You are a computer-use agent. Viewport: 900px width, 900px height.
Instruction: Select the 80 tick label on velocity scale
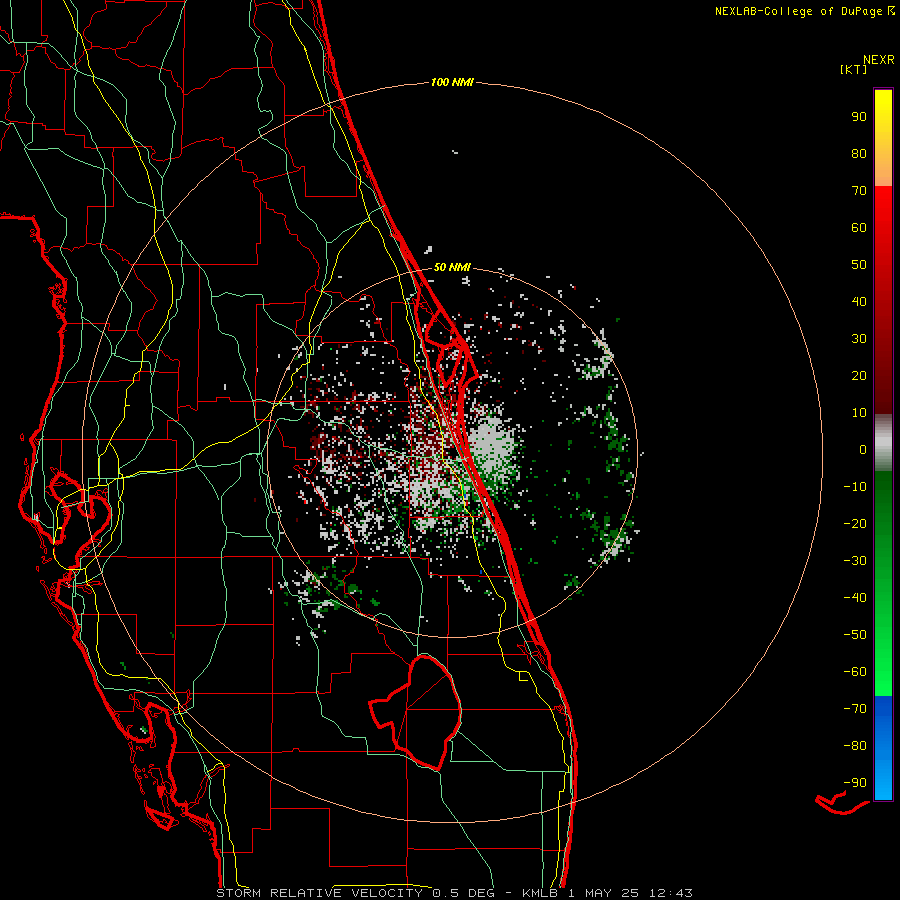(859, 153)
